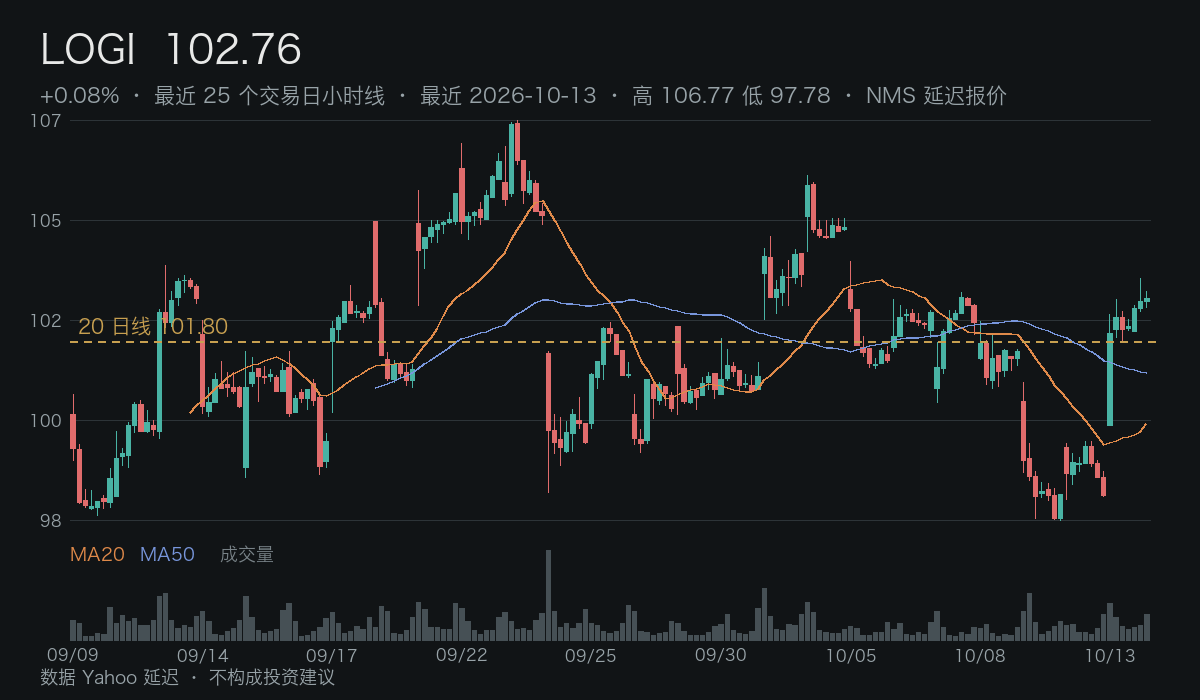Click the +0.08% change value
The width and height of the screenshot is (1200, 700).
80,96
